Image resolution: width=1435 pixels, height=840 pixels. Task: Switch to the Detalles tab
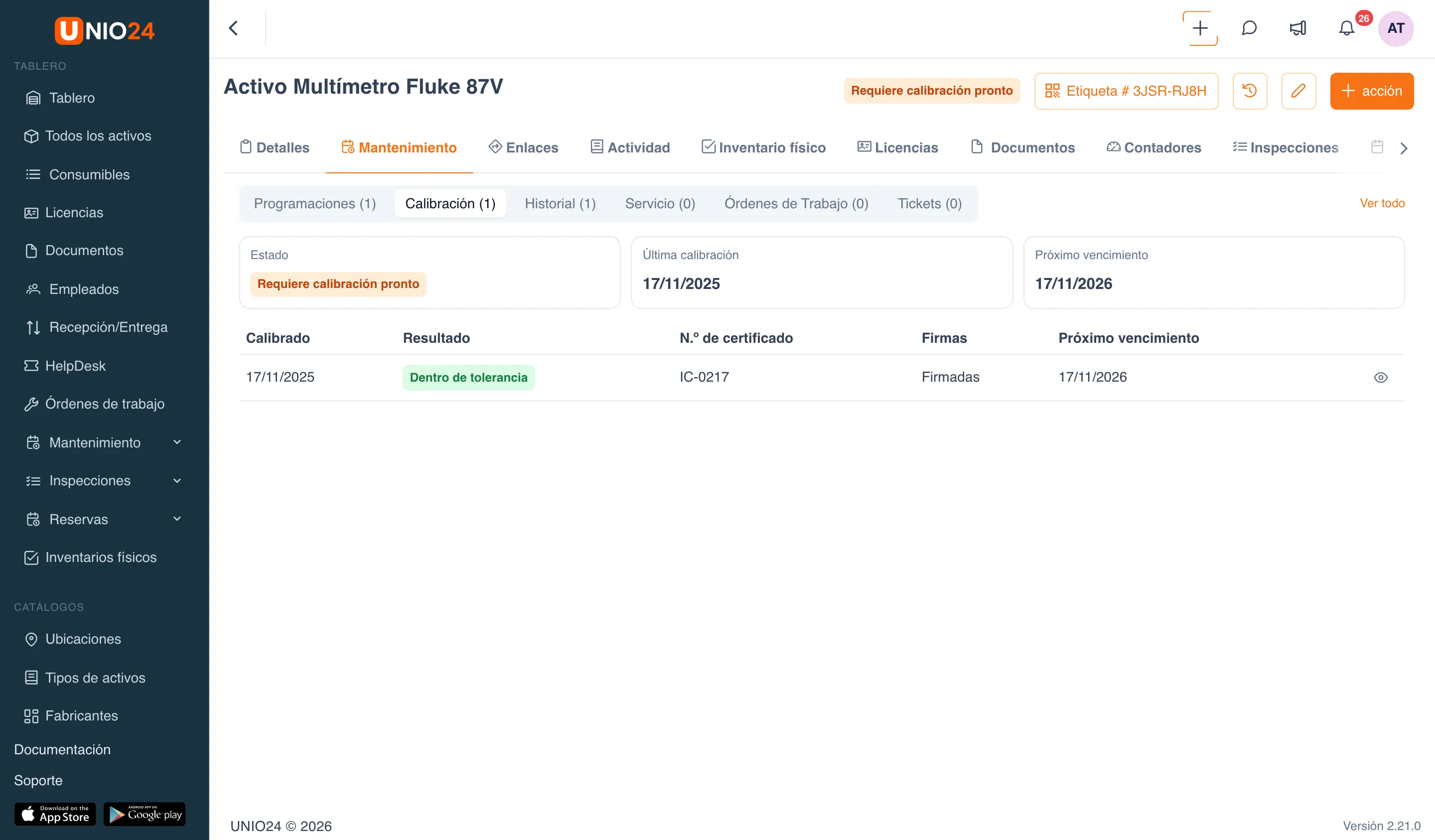click(x=275, y=147)
